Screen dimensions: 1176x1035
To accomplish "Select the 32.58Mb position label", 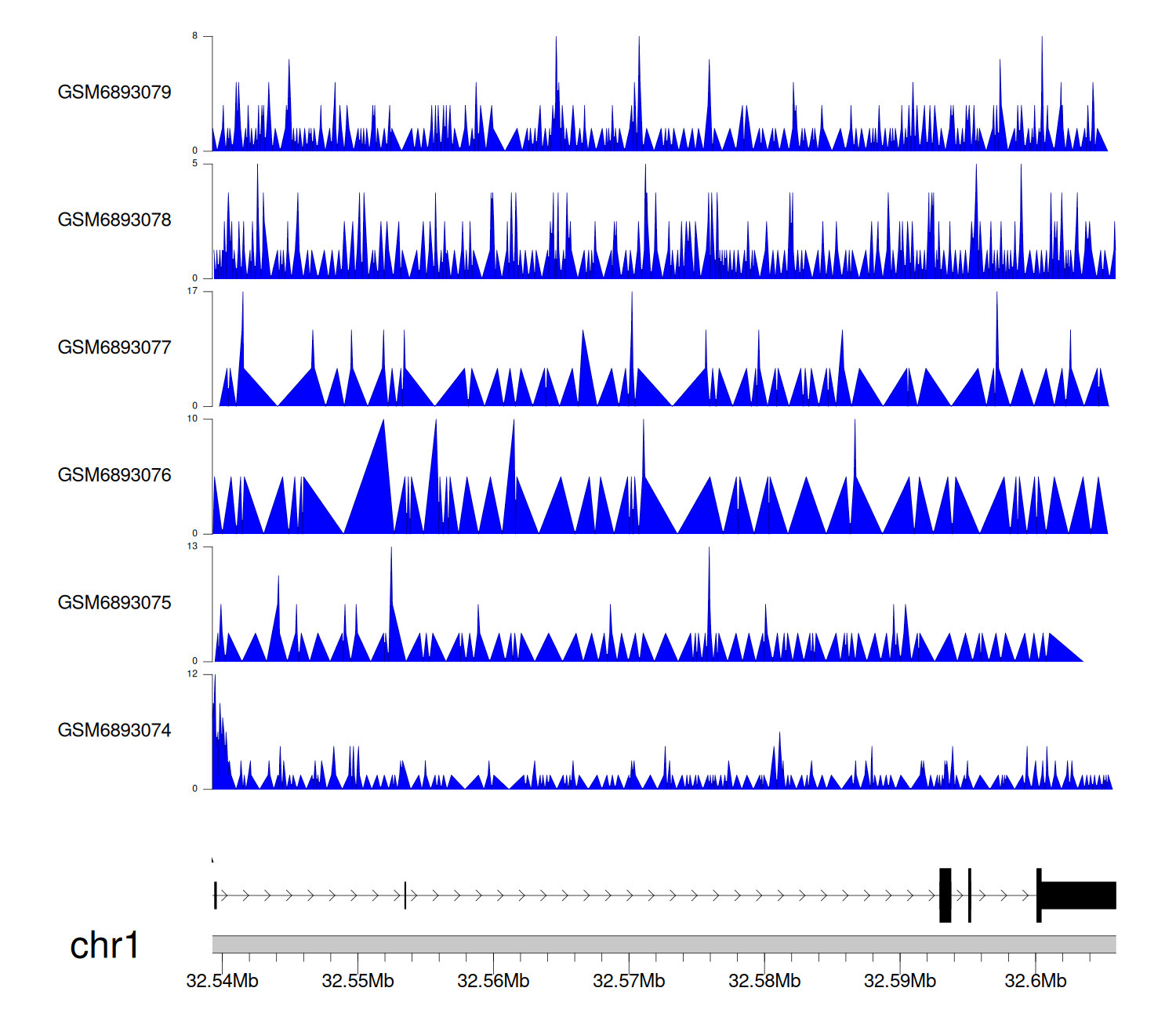I will click(x=764, y=981).
